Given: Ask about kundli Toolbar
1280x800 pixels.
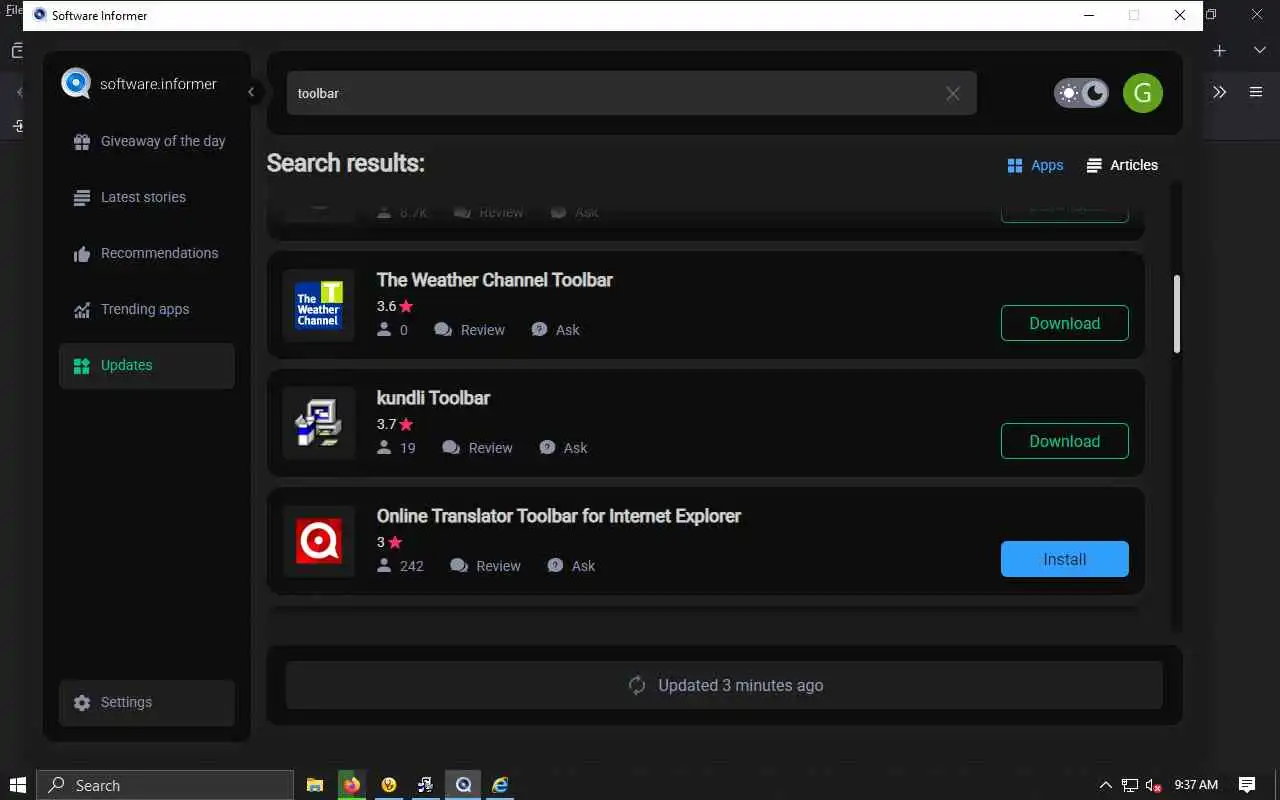Looking at the screenshot, I should click(563, 448).
